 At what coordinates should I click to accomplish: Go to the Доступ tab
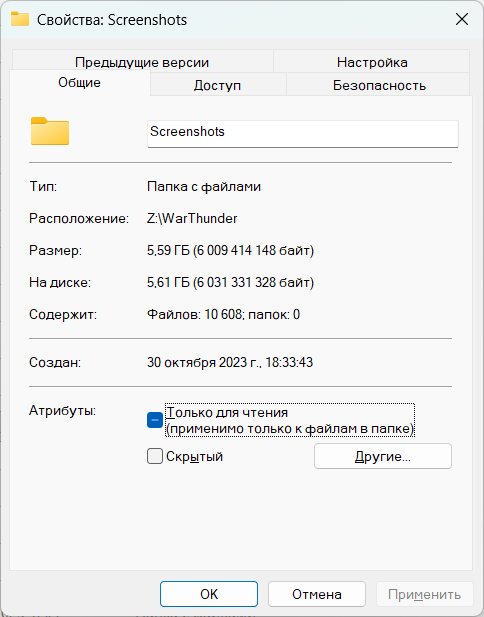pyautogui.click(x=218, y=85)
